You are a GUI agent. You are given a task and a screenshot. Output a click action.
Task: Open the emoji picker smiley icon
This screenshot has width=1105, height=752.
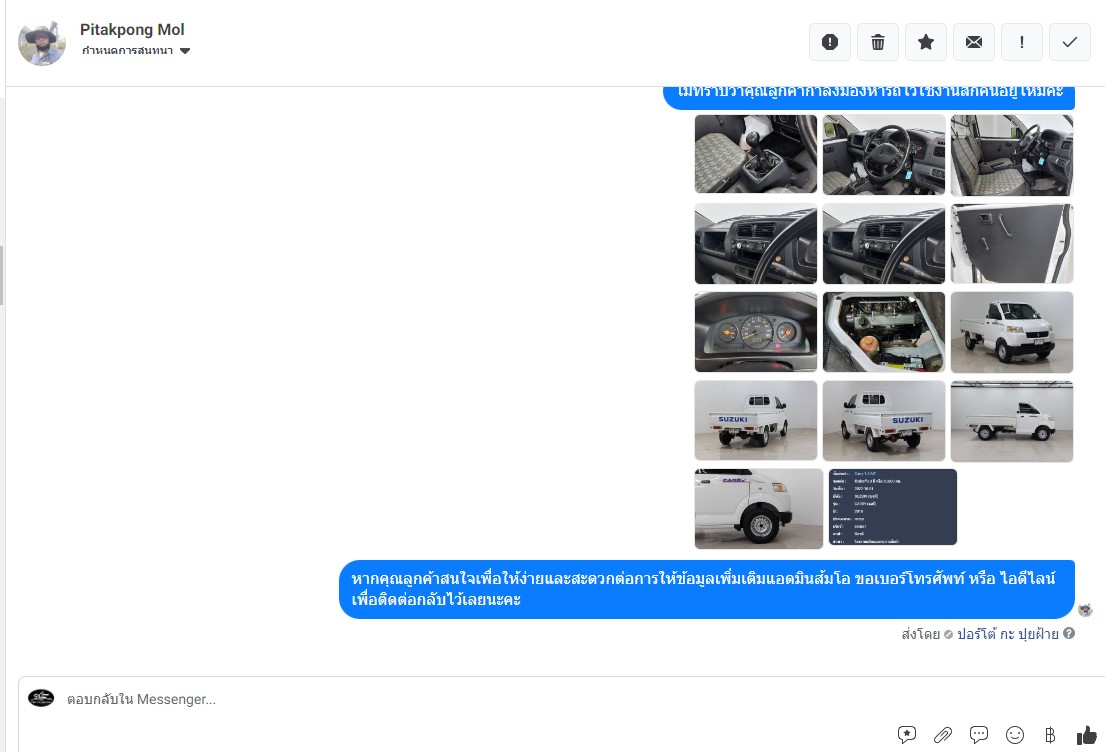click(x=1014, y=735)
